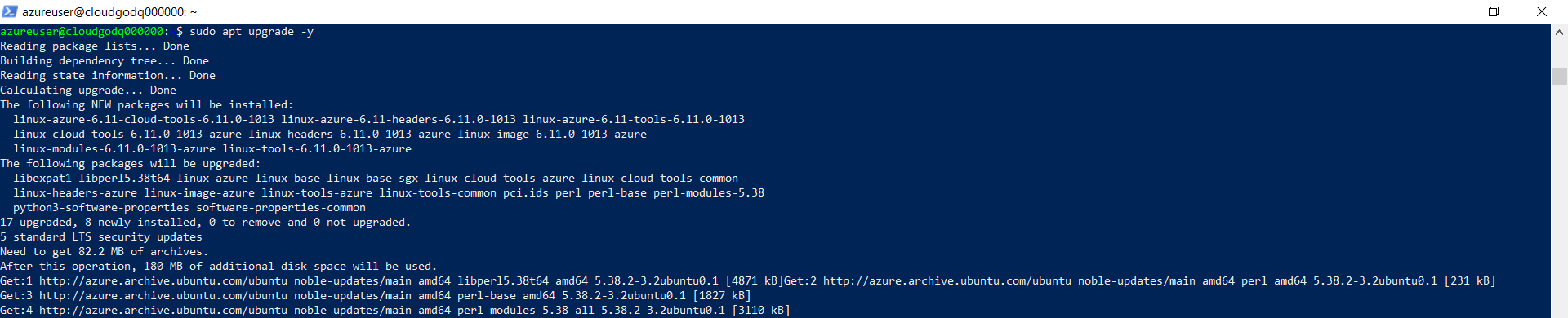Minimize the terminal window
Viewport: 1568px width, 318px height.
(x=1446, y=11)
